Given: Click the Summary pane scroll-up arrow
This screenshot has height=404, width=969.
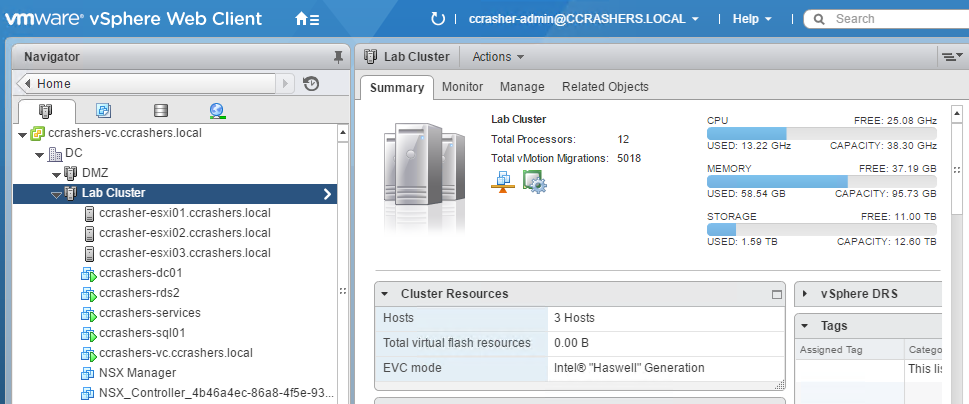Looking at the screenshot, I should (957, 114).
